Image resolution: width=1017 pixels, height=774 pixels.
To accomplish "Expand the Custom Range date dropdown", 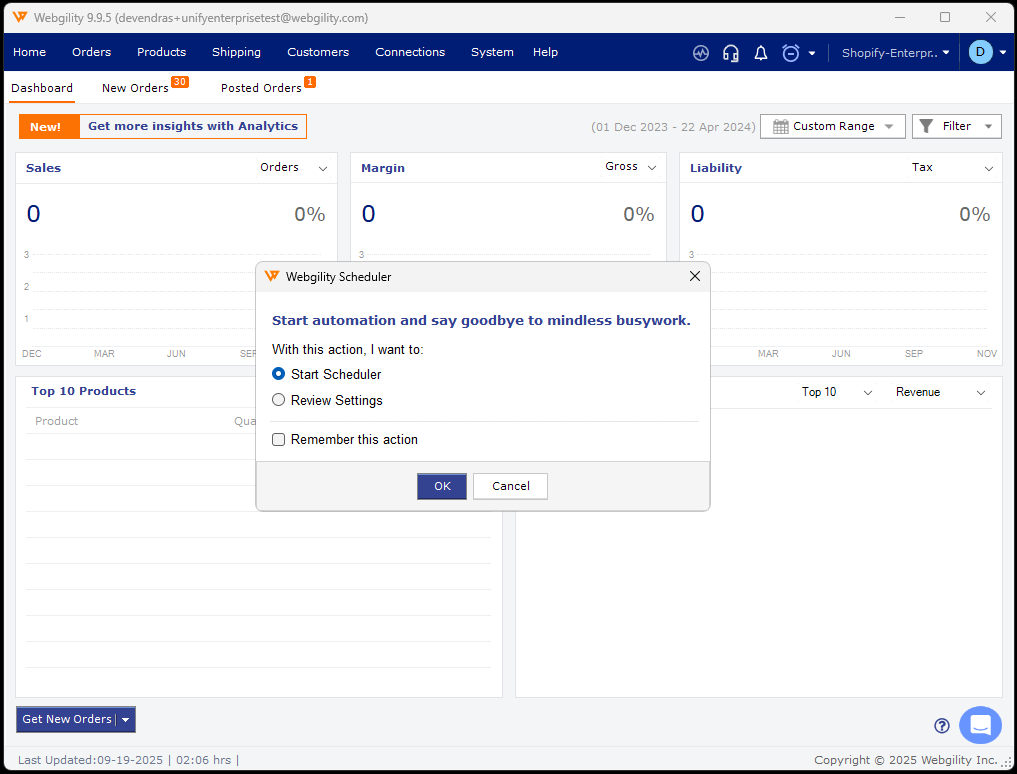I will 832,126.
